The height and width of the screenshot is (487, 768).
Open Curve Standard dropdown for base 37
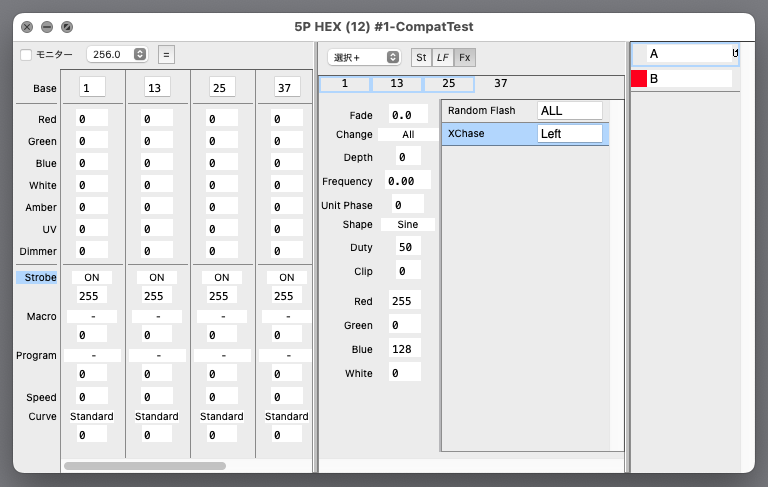[286, 416]
